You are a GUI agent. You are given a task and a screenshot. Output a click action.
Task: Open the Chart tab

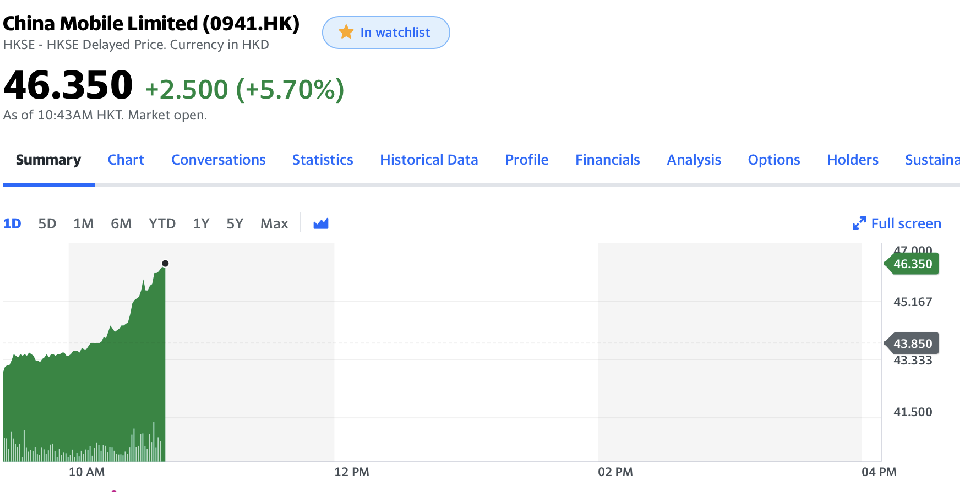126,160
